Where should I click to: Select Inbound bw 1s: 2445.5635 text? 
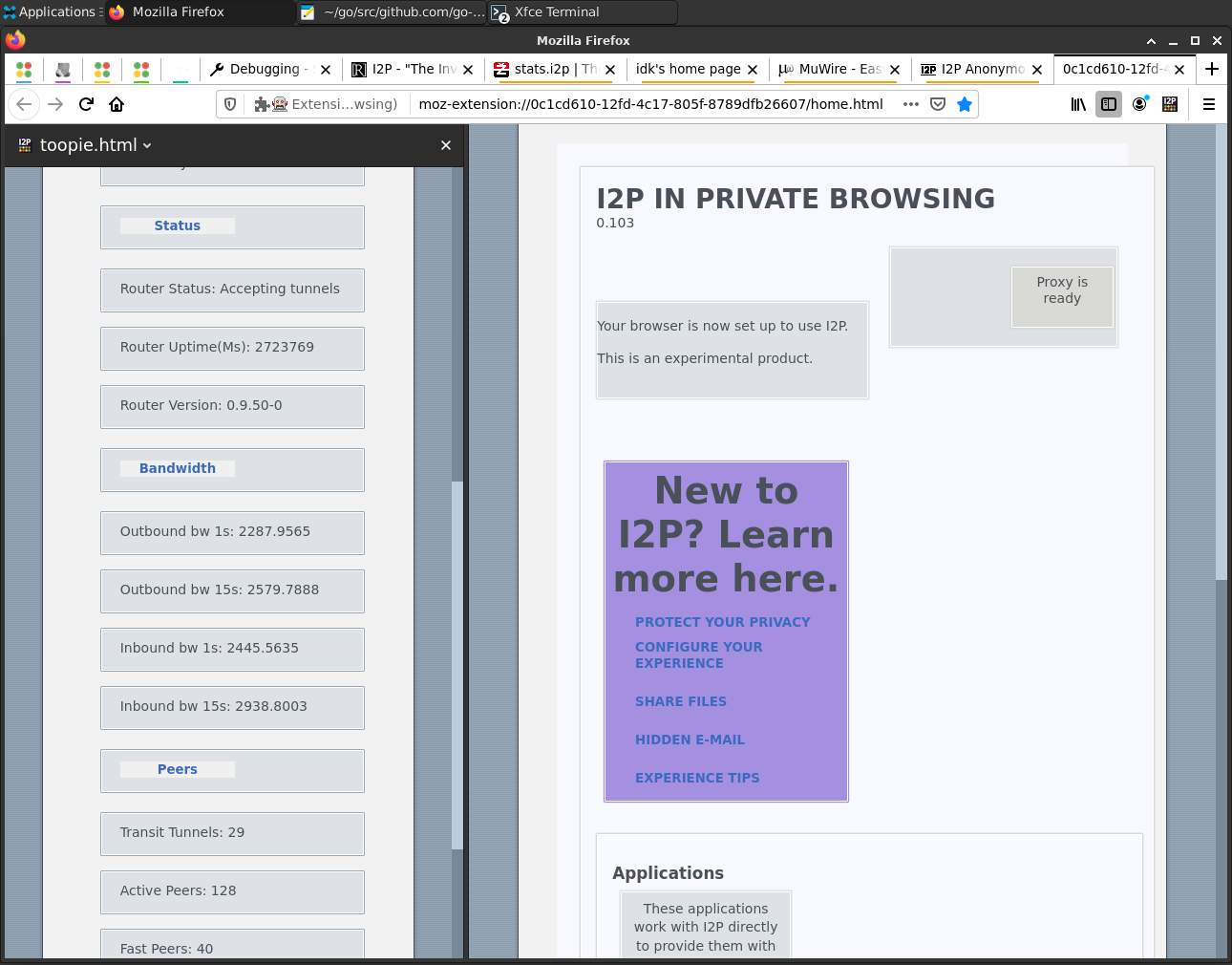pos(209,648)
